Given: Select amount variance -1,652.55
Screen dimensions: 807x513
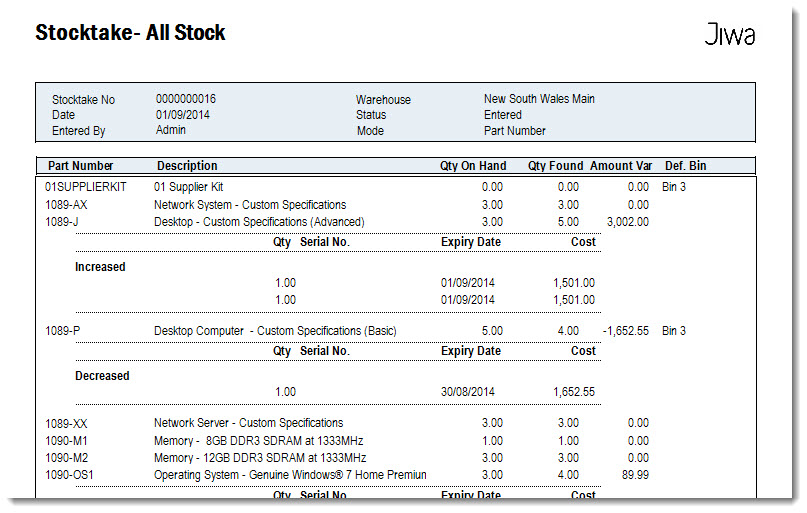Looking at the screenshot, I should pyautogui.click(x=626, y=331).
